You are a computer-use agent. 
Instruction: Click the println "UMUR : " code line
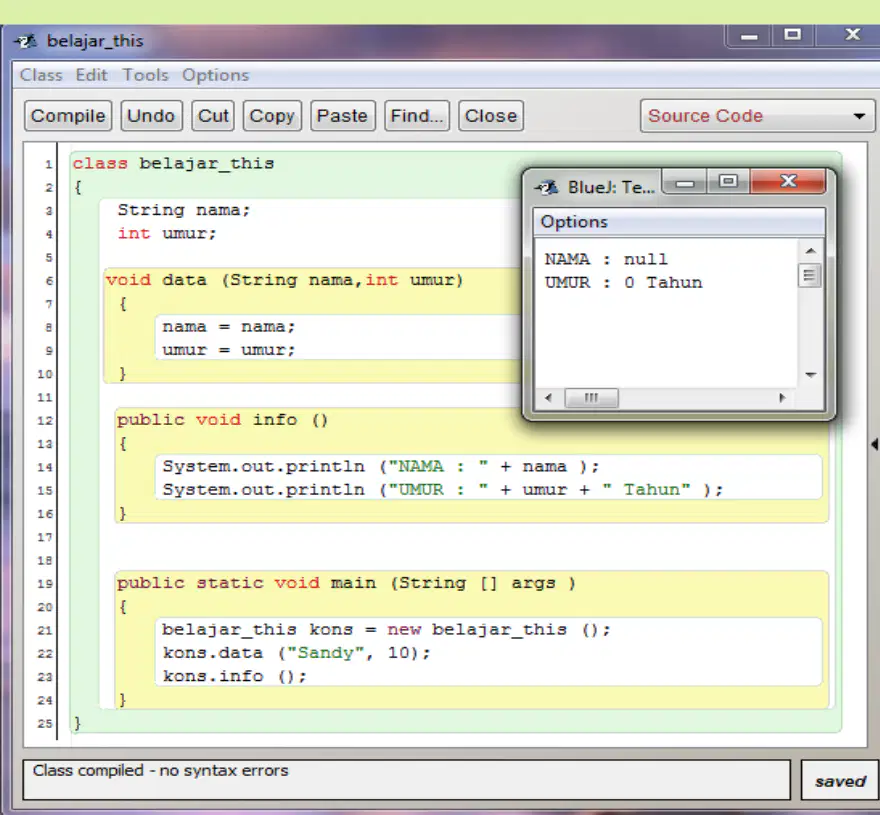pyautogui.click(x=443, y=489)
